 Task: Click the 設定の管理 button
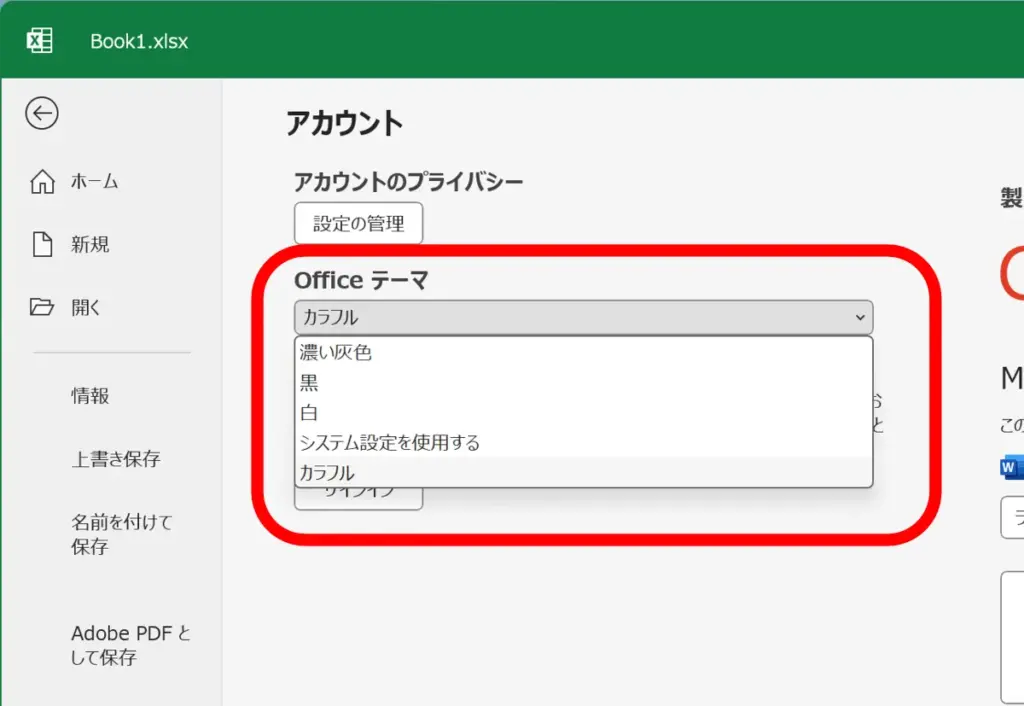[x=358, y=224]
